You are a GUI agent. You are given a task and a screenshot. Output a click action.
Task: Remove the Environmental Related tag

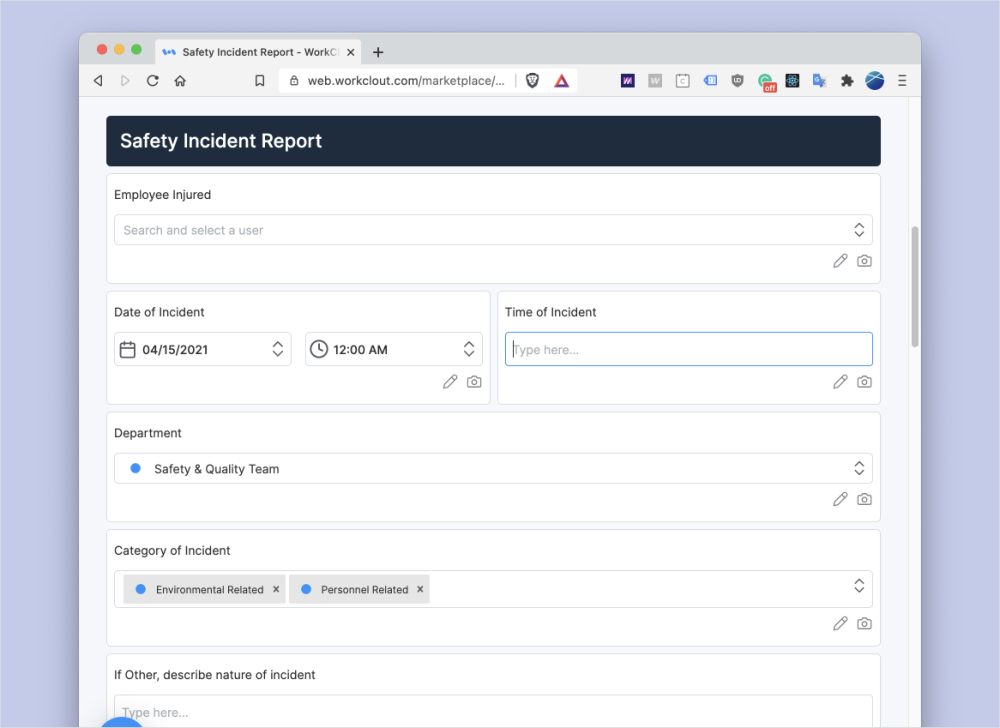[x=276, y=589]
